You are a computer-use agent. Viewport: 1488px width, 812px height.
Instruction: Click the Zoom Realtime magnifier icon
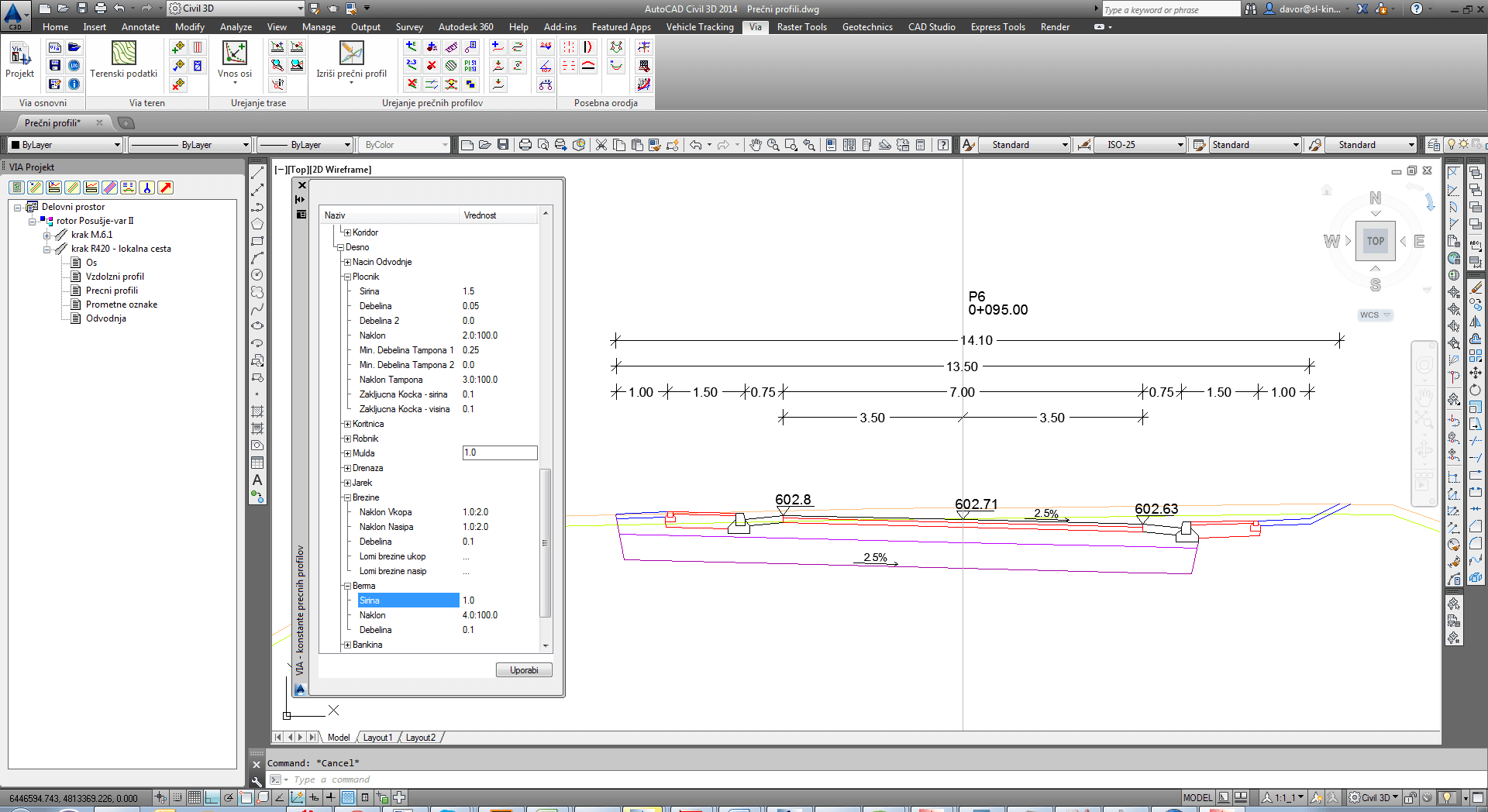[x=773, y=145]
